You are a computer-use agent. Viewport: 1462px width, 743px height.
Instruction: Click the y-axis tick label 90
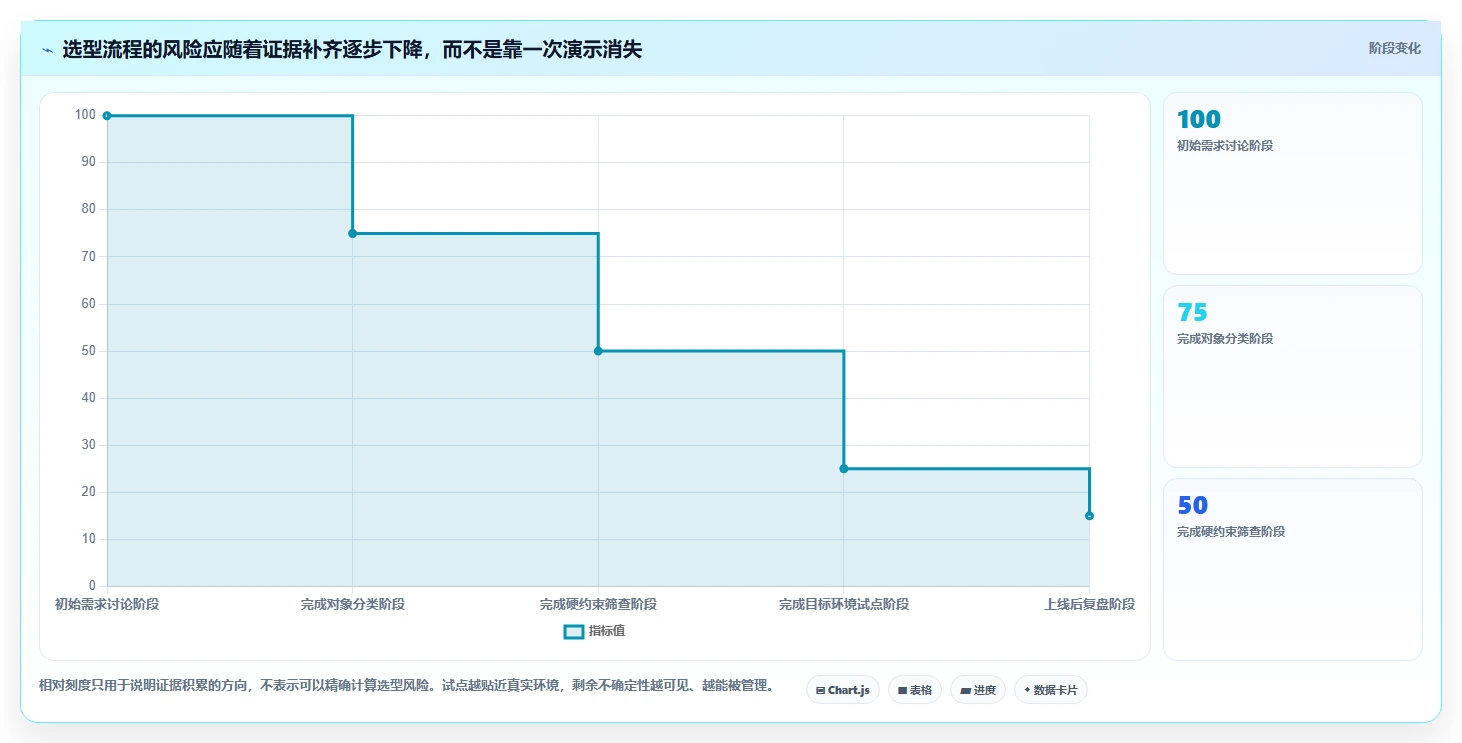click(x=88, y=162)
